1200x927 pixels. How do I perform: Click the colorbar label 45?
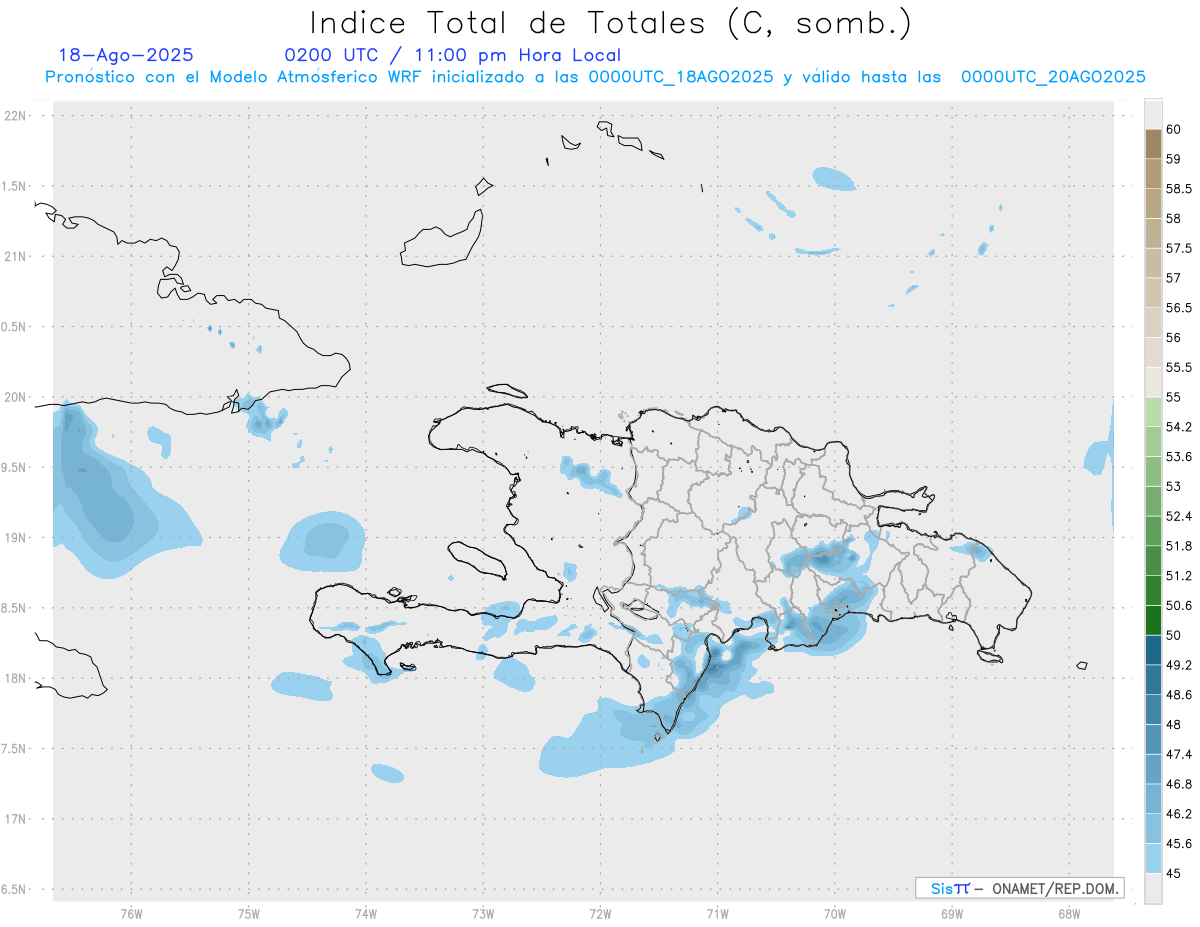pos(1173,873)
